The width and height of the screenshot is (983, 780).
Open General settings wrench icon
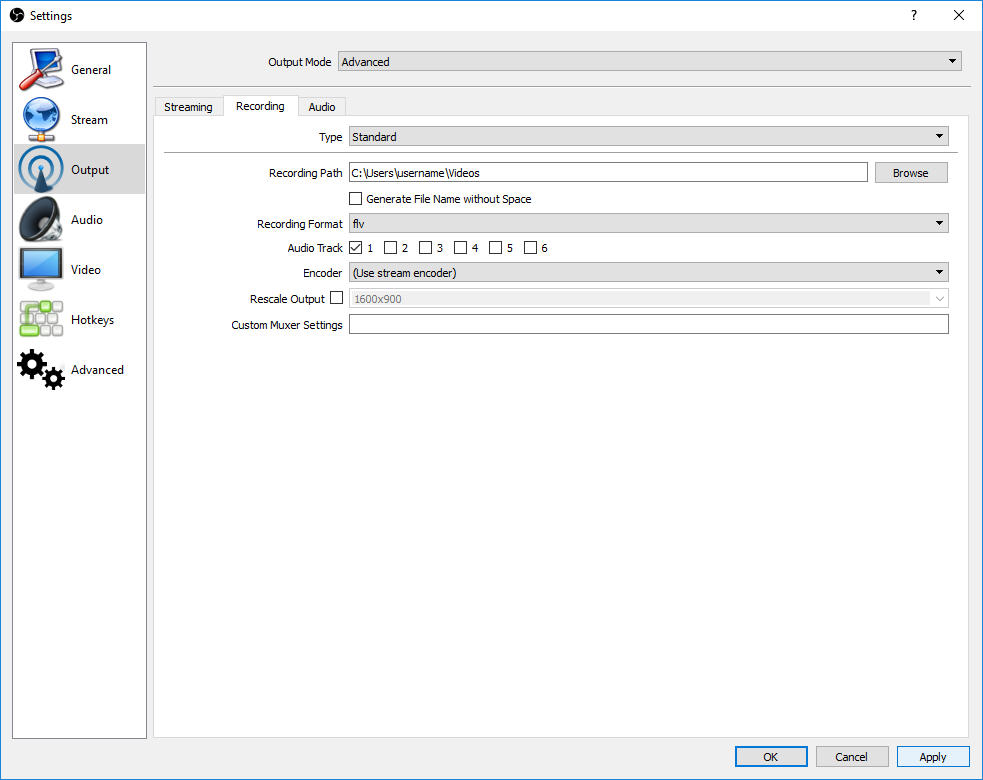(41, 70)
